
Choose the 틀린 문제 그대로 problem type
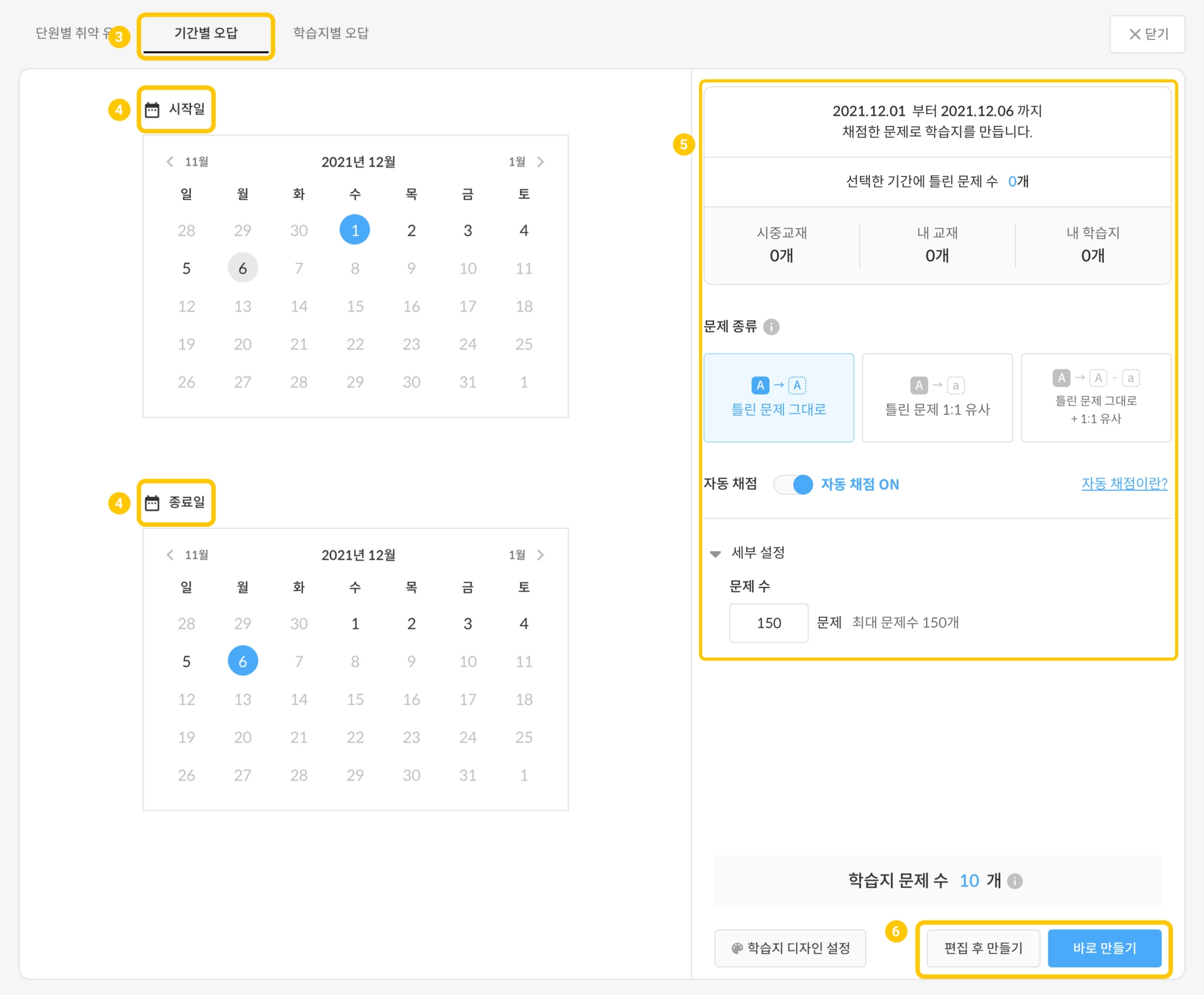click(x=778, y=398)
